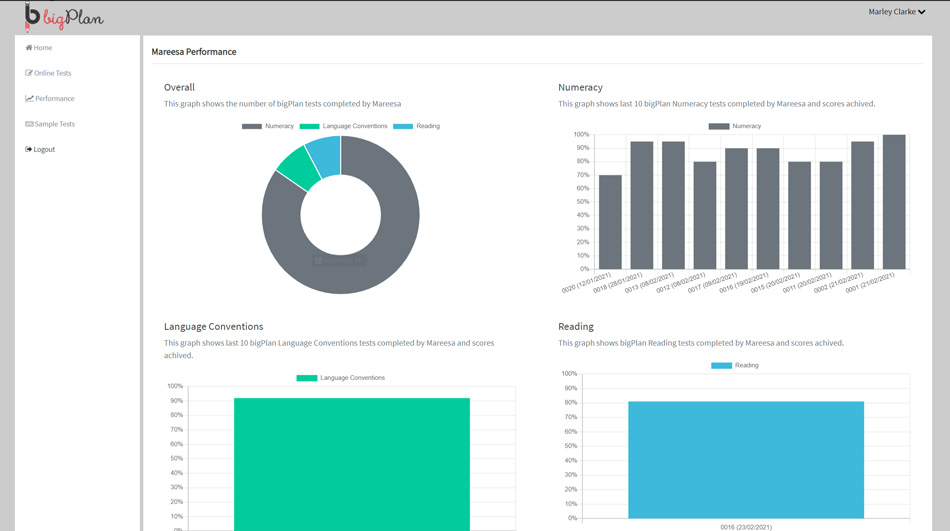Click the blue Reading legend swatch in Reading chart
This screenshot has height=531, width=950.
click(x=721, y=366)
